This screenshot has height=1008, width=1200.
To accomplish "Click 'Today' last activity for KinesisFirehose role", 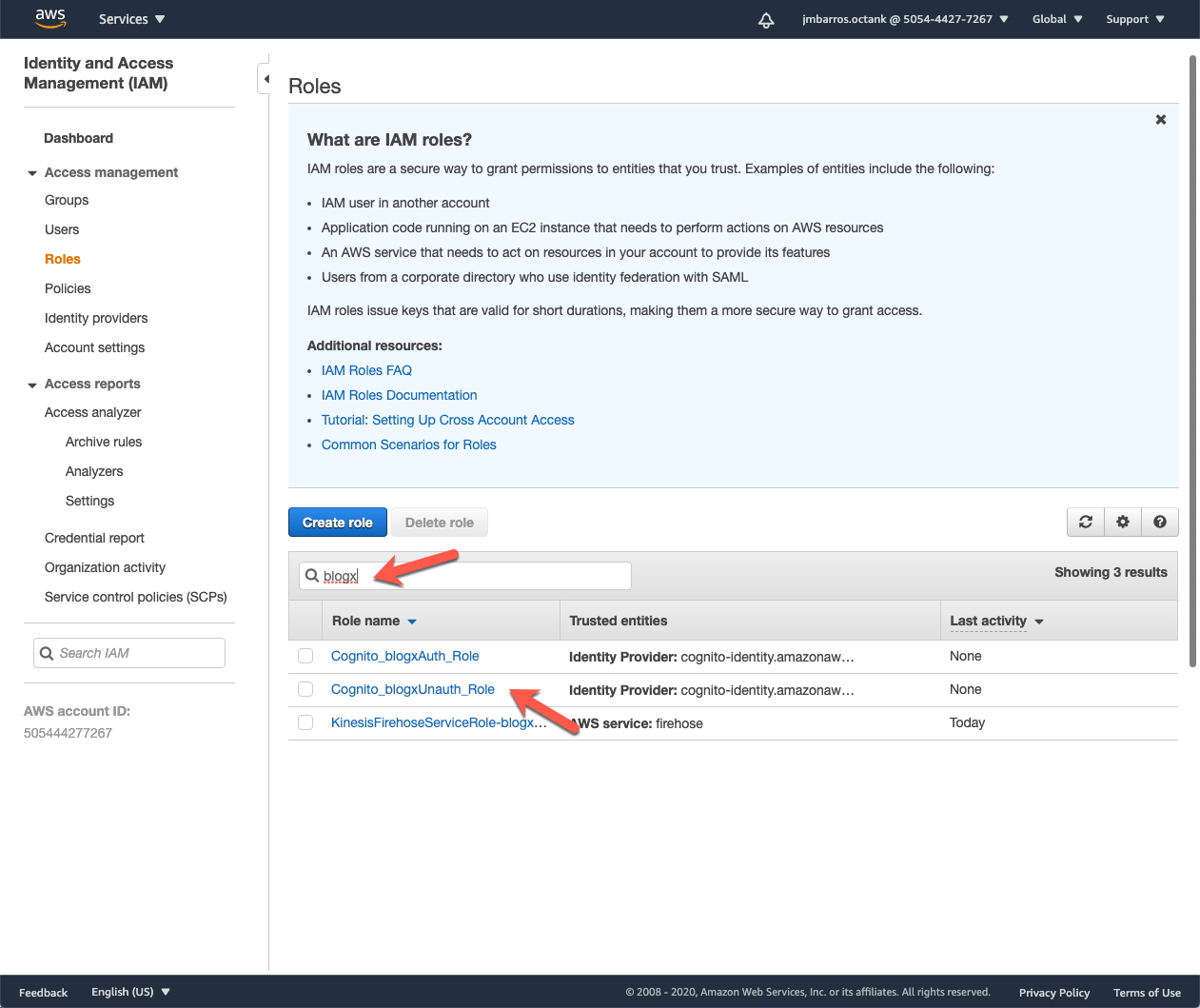I will tap(967, 722).
